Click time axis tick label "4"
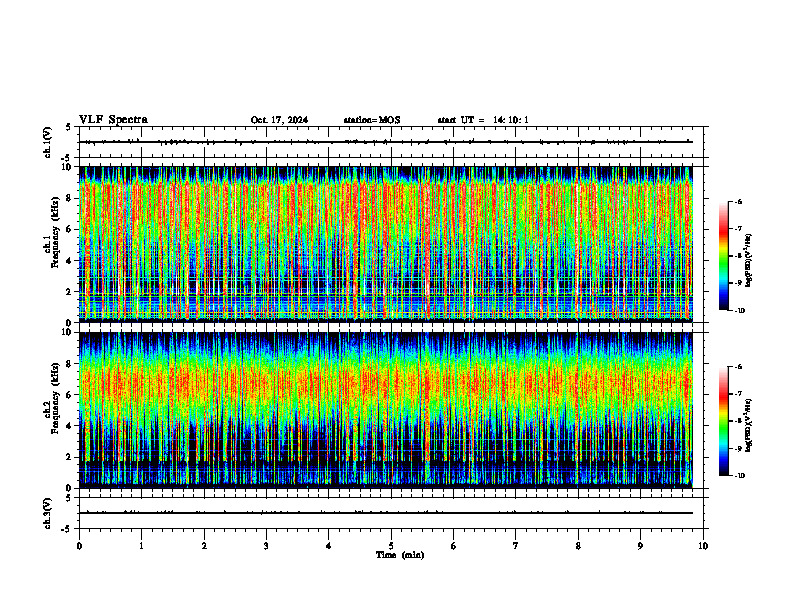Viewport: 792px width, 612px height. [329, 546]
